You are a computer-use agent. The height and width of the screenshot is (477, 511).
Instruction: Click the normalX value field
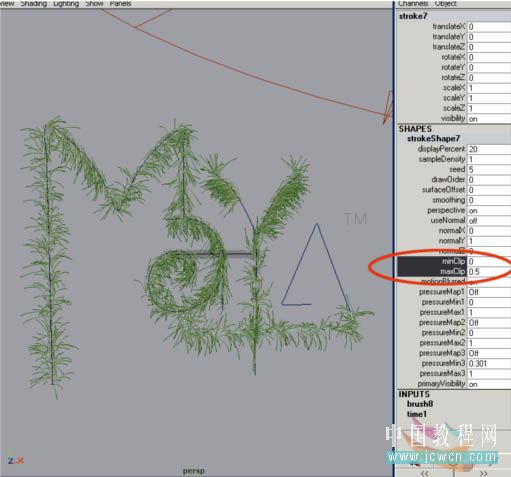click(x=489, y=231)
